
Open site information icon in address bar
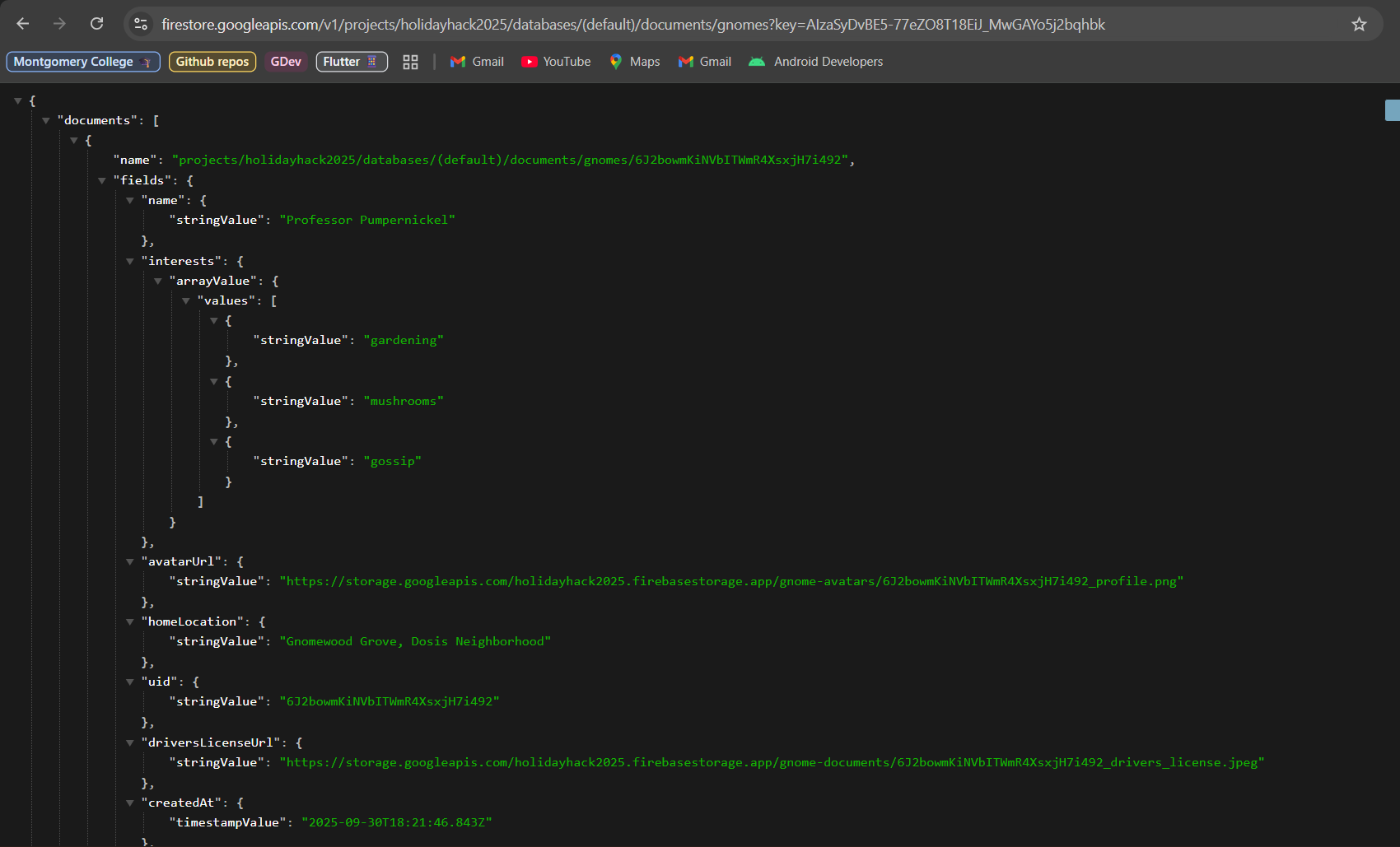[141, 24]
